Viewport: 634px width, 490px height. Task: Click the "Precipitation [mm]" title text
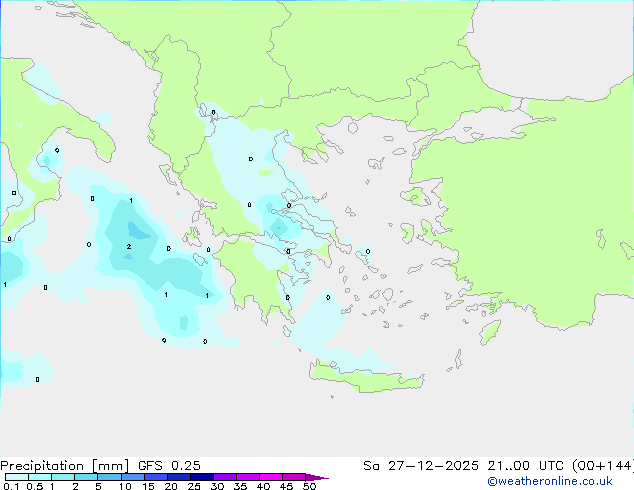(x=65, y=466)
